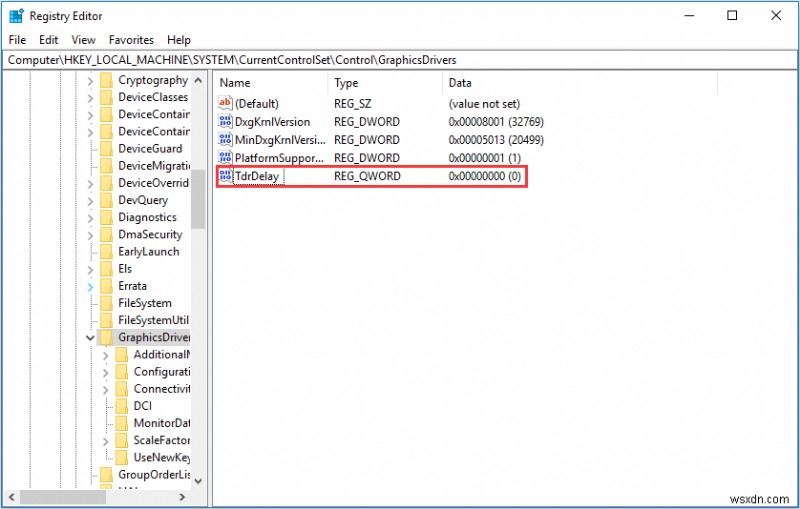
Task: Select the DxgKrnlVersion DWORD icon
Action: click(x=225, y=121)
